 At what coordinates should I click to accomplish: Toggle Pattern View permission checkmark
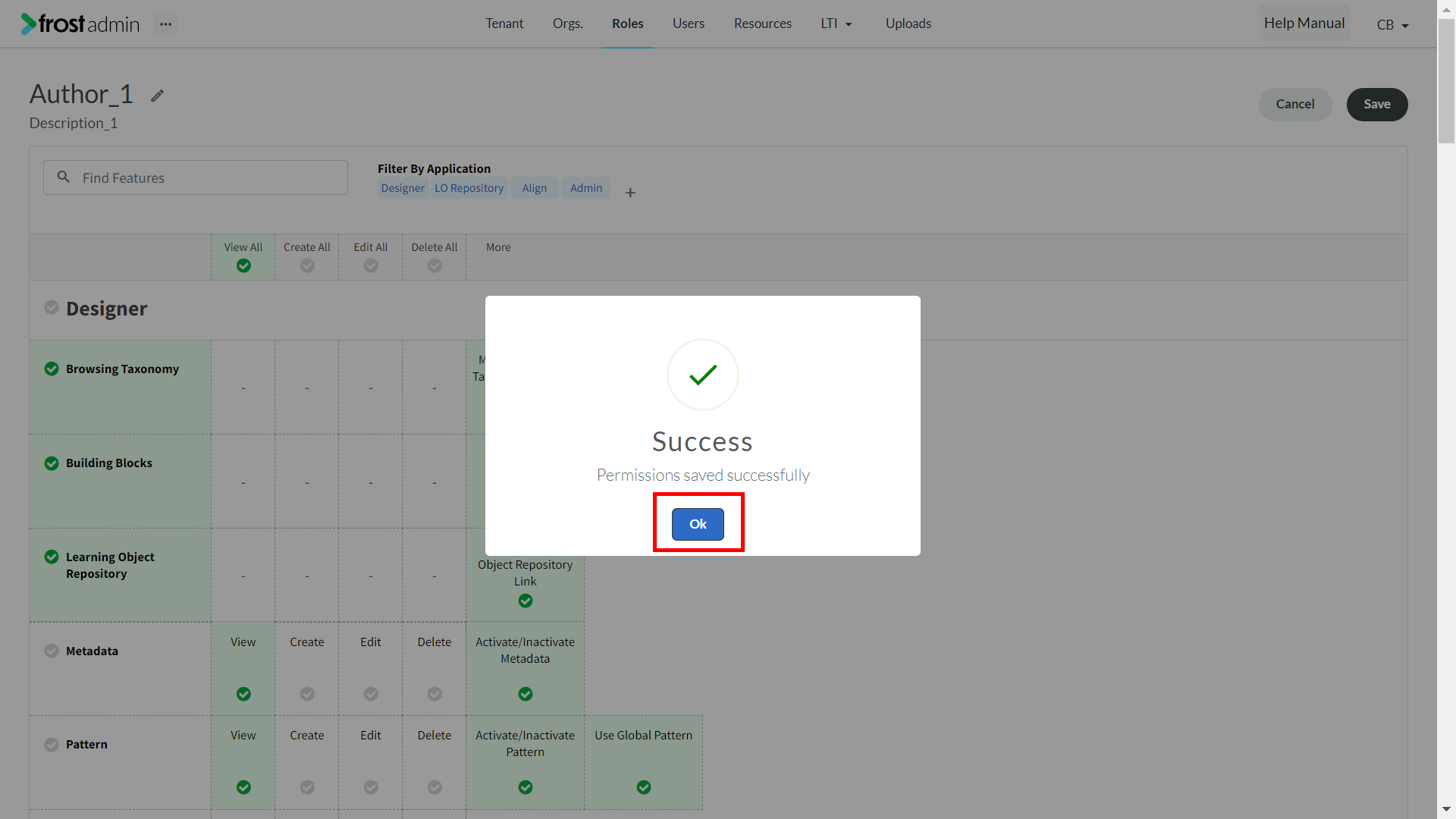pos(243,787)
